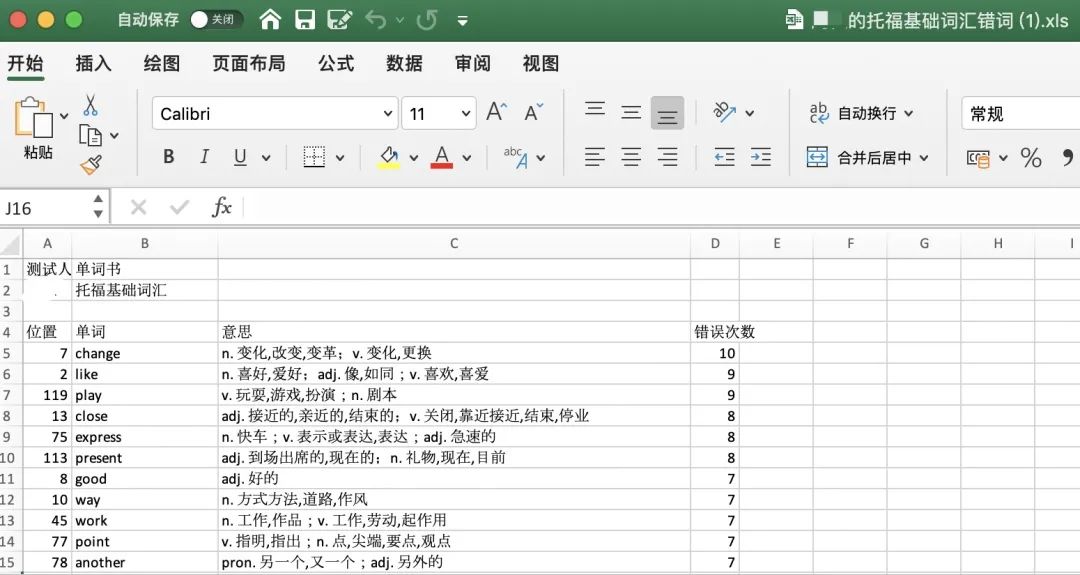Open the 数据 tab
The width and height of the screenshot is (1080, 575).
coord(404,63)
